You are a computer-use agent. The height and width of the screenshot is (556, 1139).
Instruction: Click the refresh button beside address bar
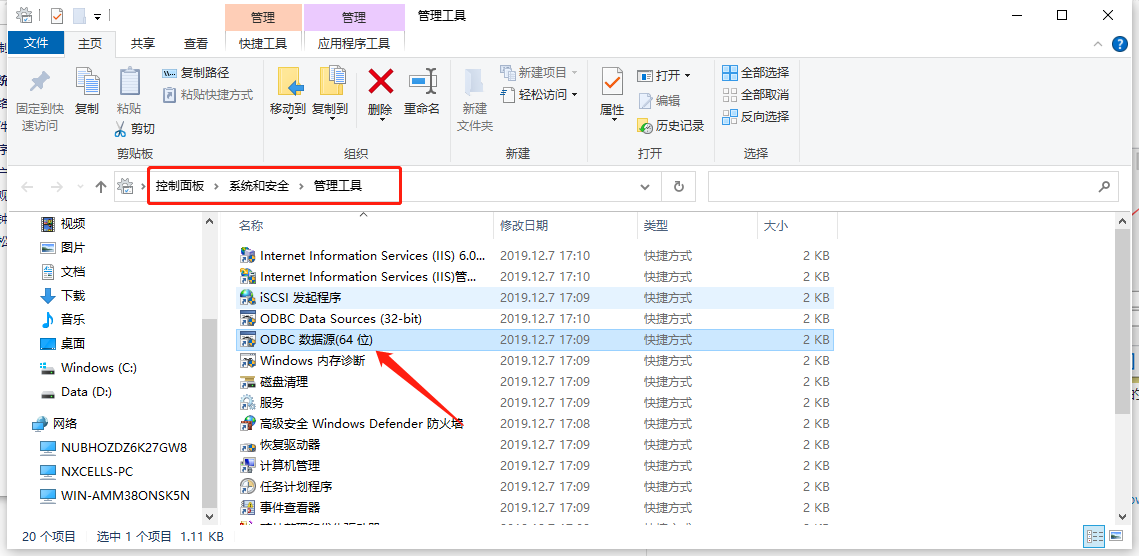tap(679, 186)
